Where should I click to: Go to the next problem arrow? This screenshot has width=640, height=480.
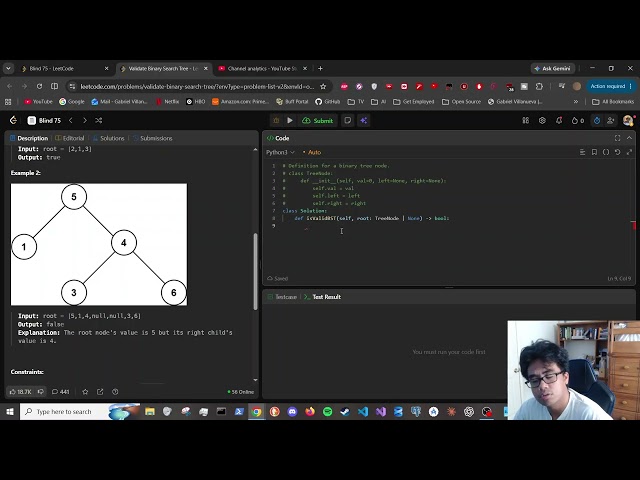pyautogui.click(x=84, y=120)
